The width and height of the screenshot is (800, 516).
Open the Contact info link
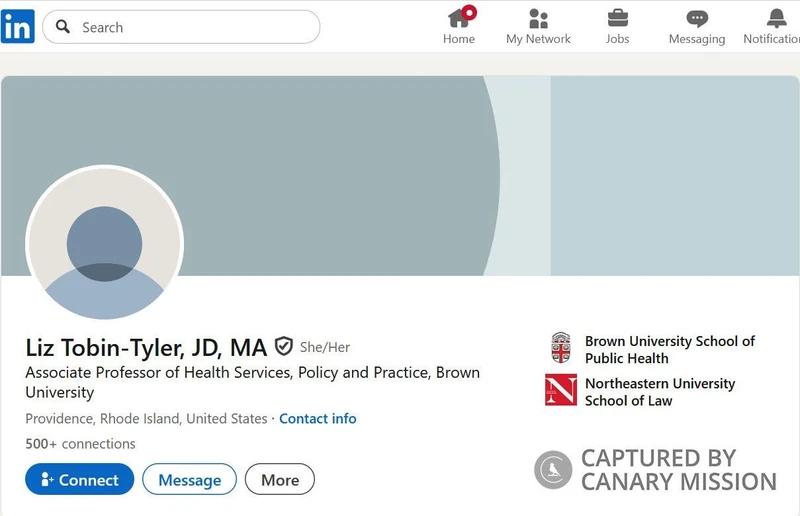[x=317, y=419]
